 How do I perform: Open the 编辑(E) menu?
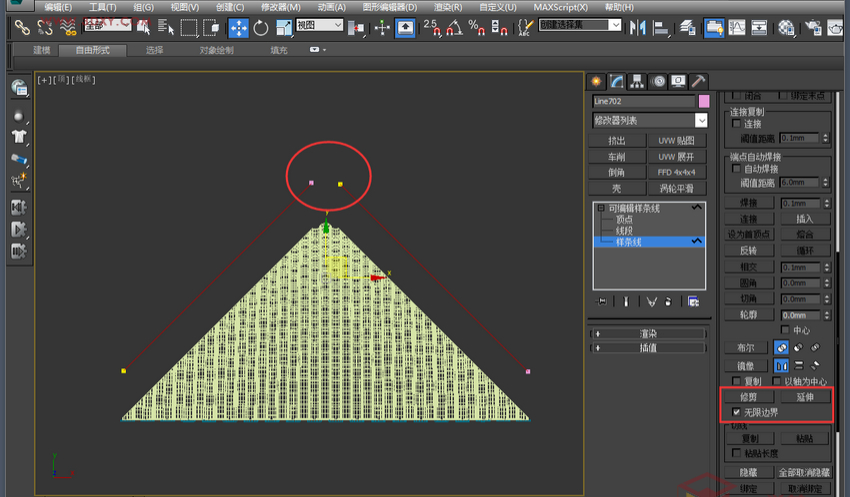click(x=57, y=7)
